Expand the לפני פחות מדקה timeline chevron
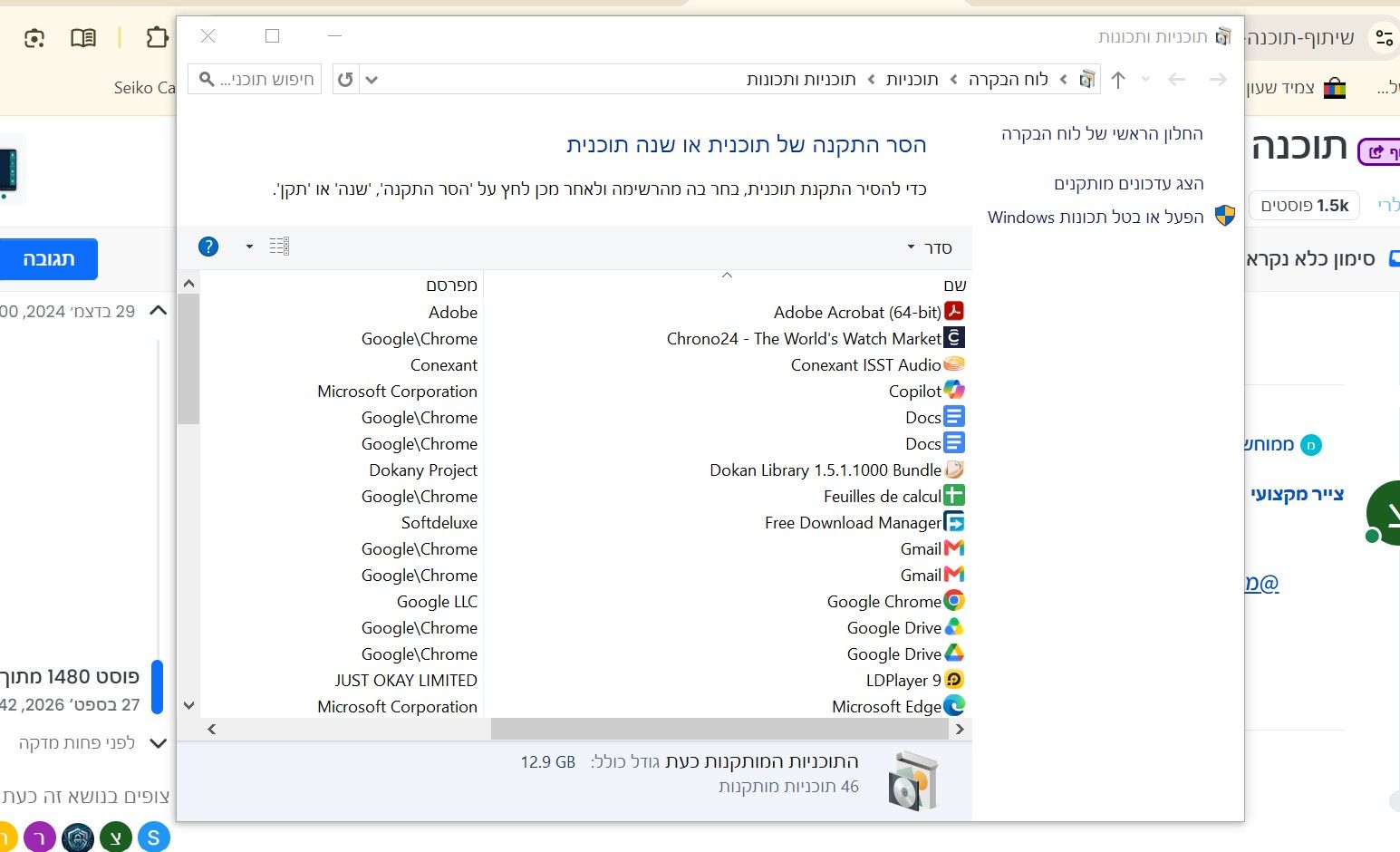The width and height of the screenshot is (1400, 852). (x=158, y=743)
